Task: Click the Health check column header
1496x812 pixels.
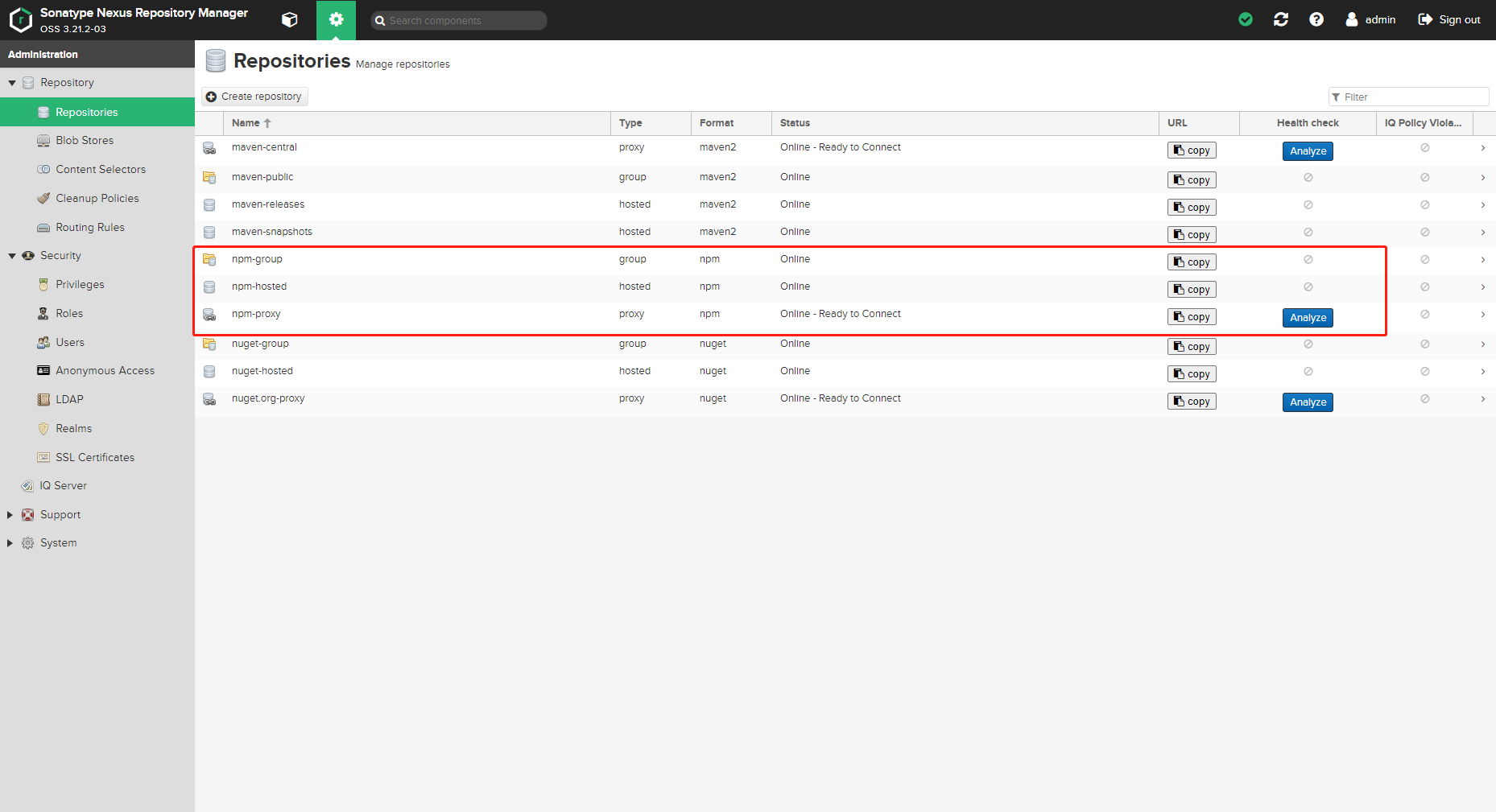Action: point(1308,123)
